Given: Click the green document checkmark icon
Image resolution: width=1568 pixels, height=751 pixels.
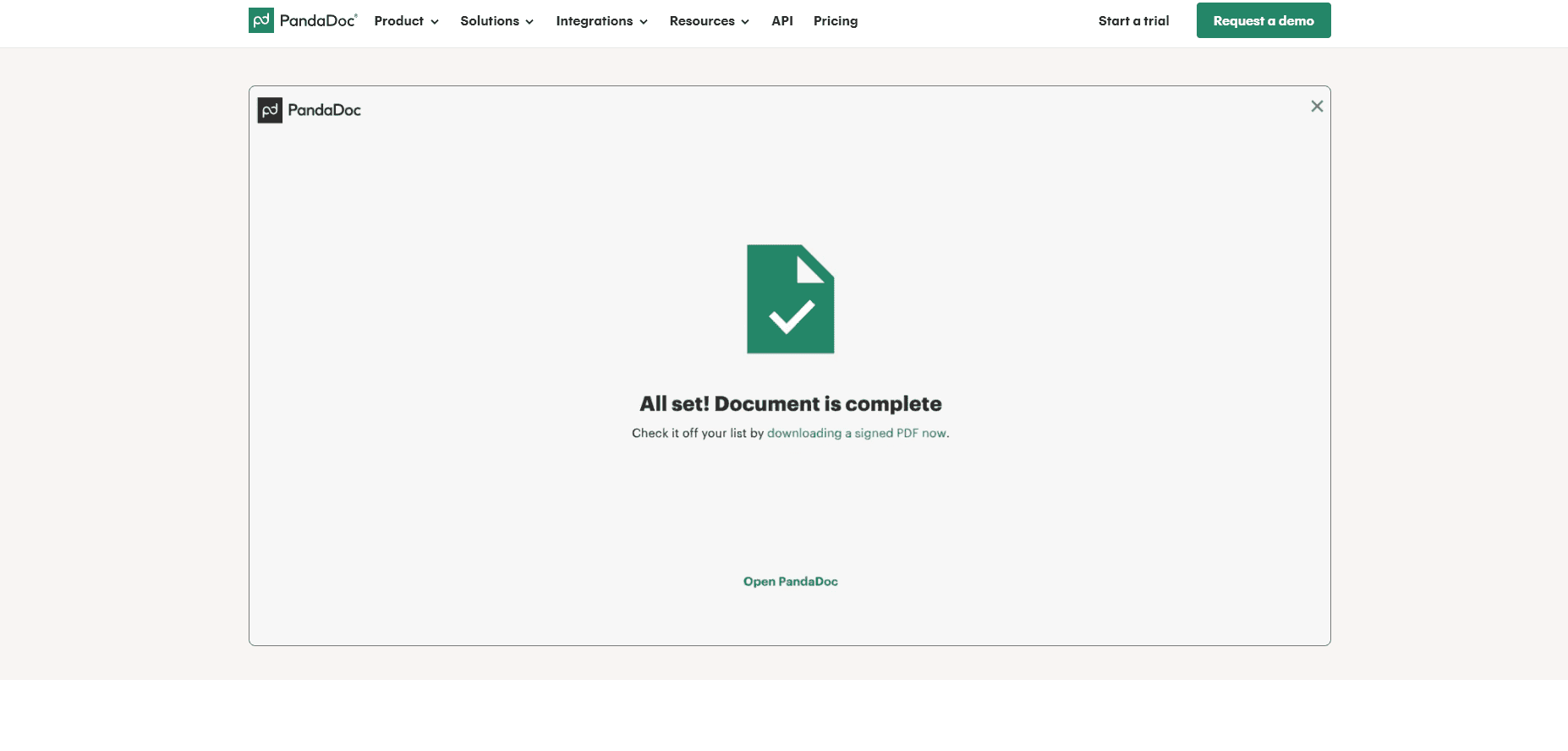Looking at the screenshot, I should pos(791,299).
